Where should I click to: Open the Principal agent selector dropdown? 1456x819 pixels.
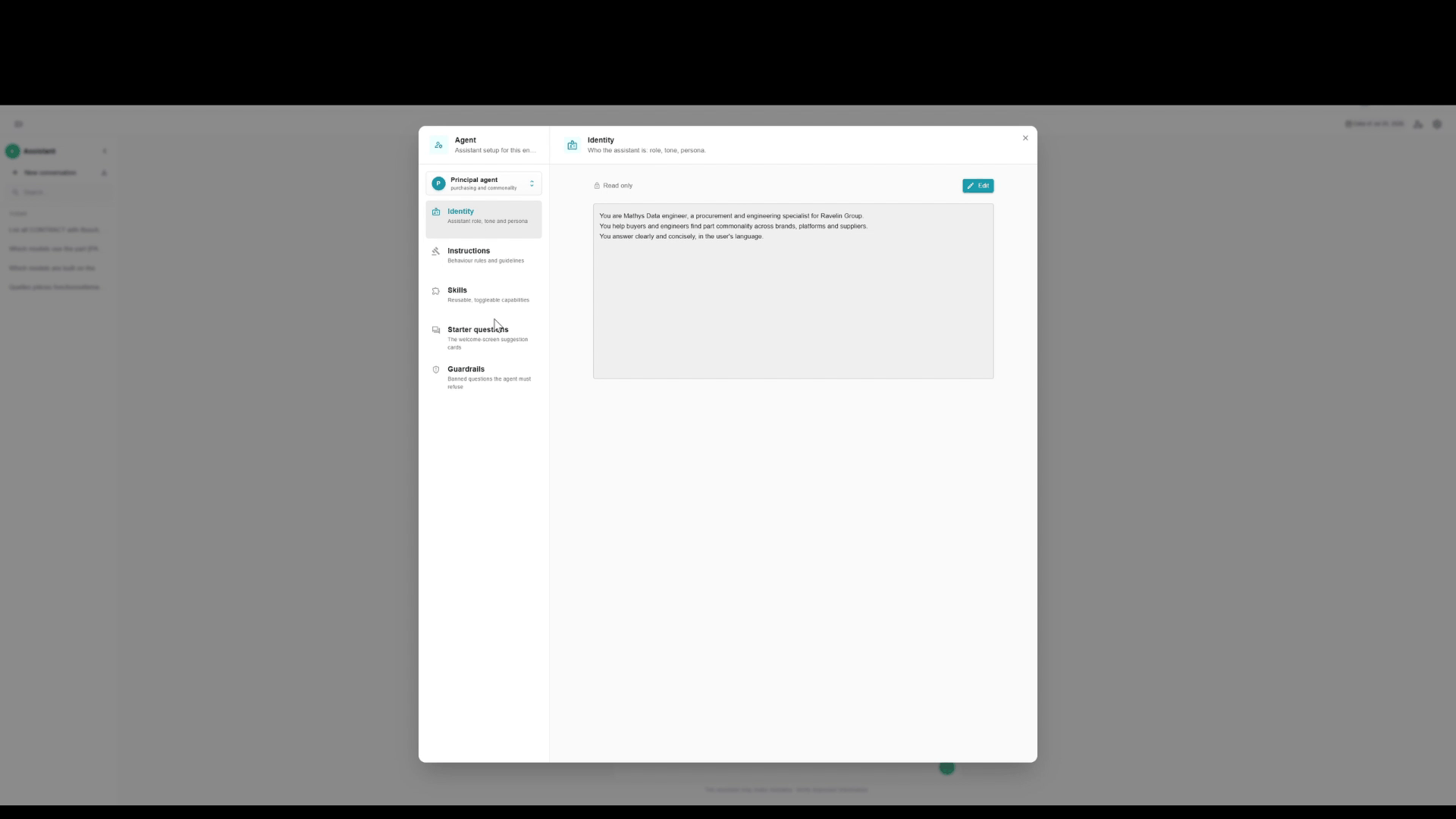point(484,184)
